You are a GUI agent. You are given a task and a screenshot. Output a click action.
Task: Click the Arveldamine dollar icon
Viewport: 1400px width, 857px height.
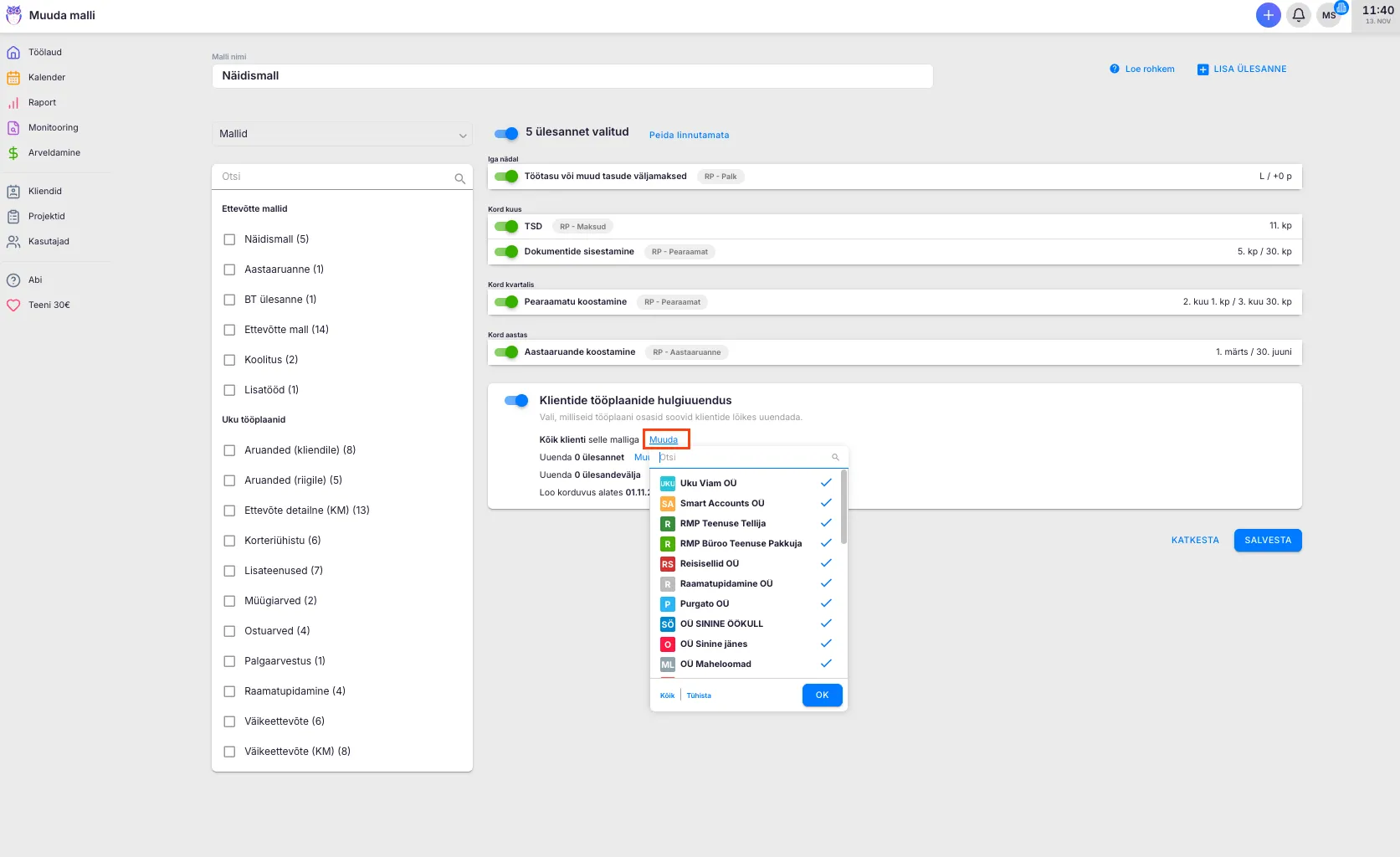pyautogui.click(x=13, y=152)
